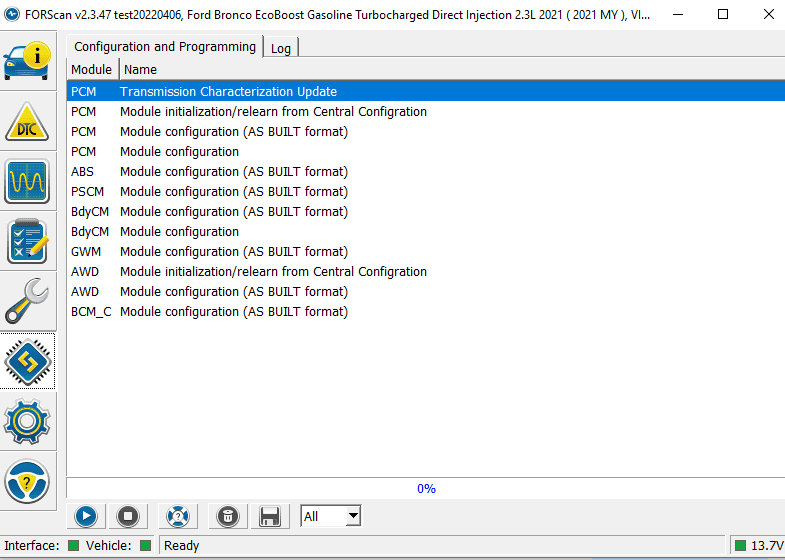Click the Module column header

click(x=93, y=69)
